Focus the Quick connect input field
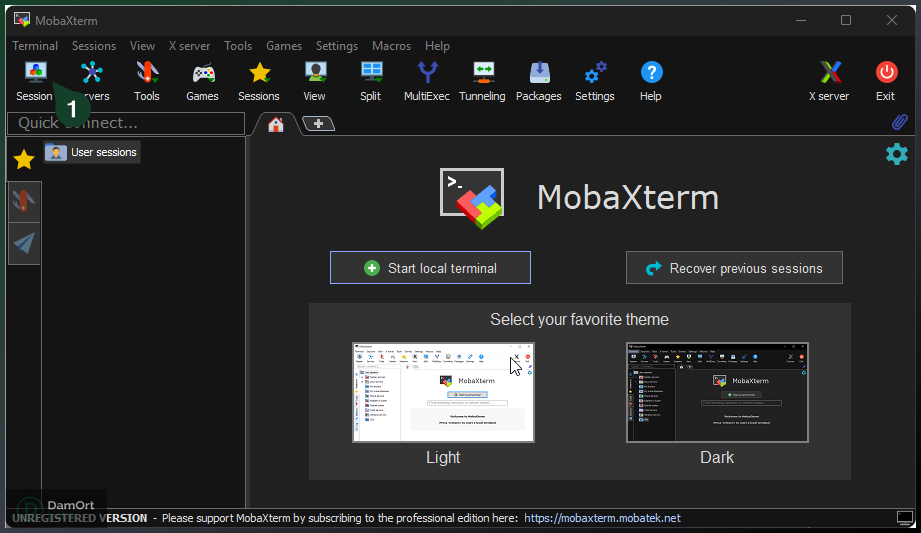This screenshot has height=533, width=921. click(x=126, y=123)
